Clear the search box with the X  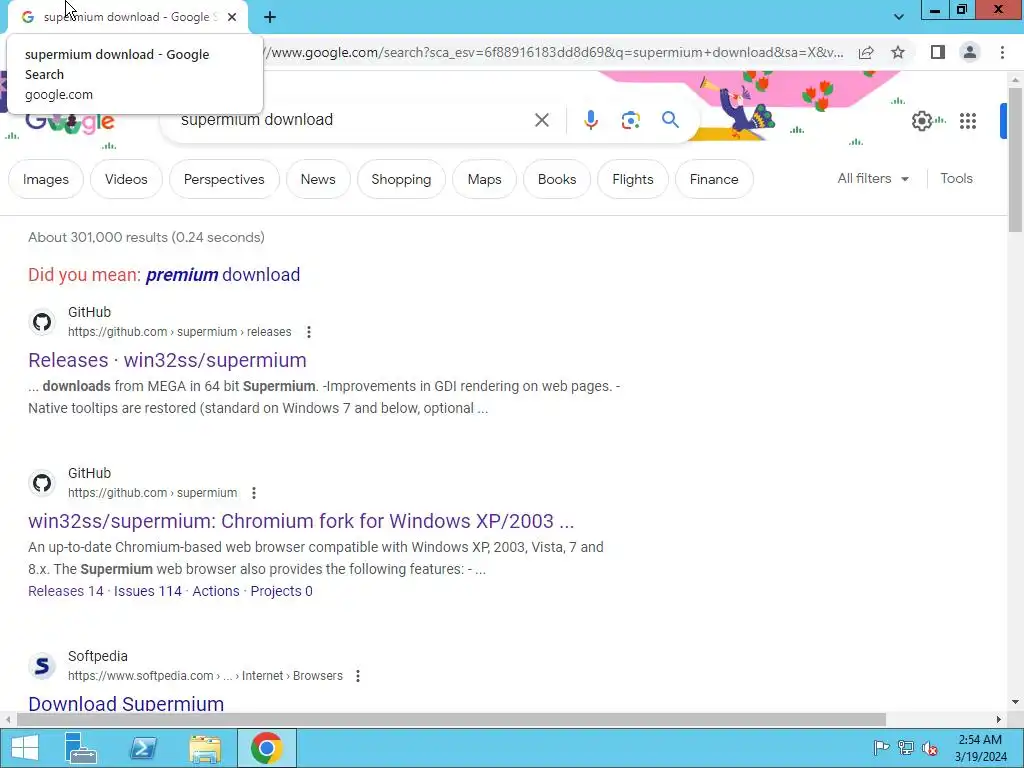pyautogui.click(x=541, y=120)
